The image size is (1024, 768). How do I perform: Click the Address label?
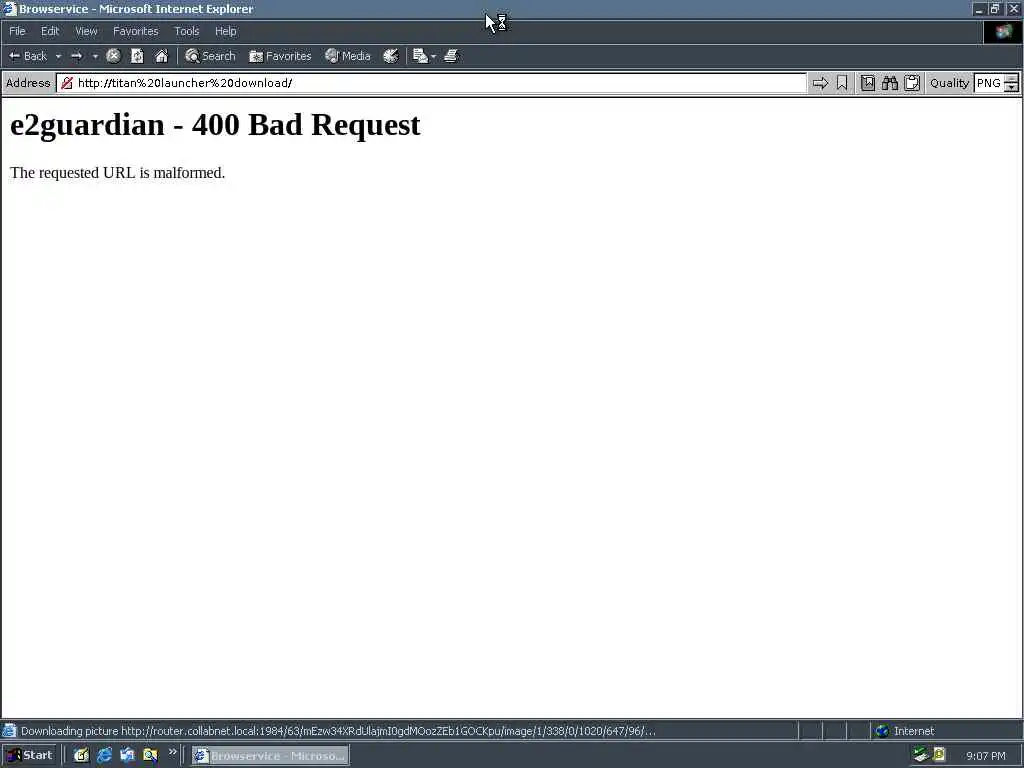pos(27,83)
